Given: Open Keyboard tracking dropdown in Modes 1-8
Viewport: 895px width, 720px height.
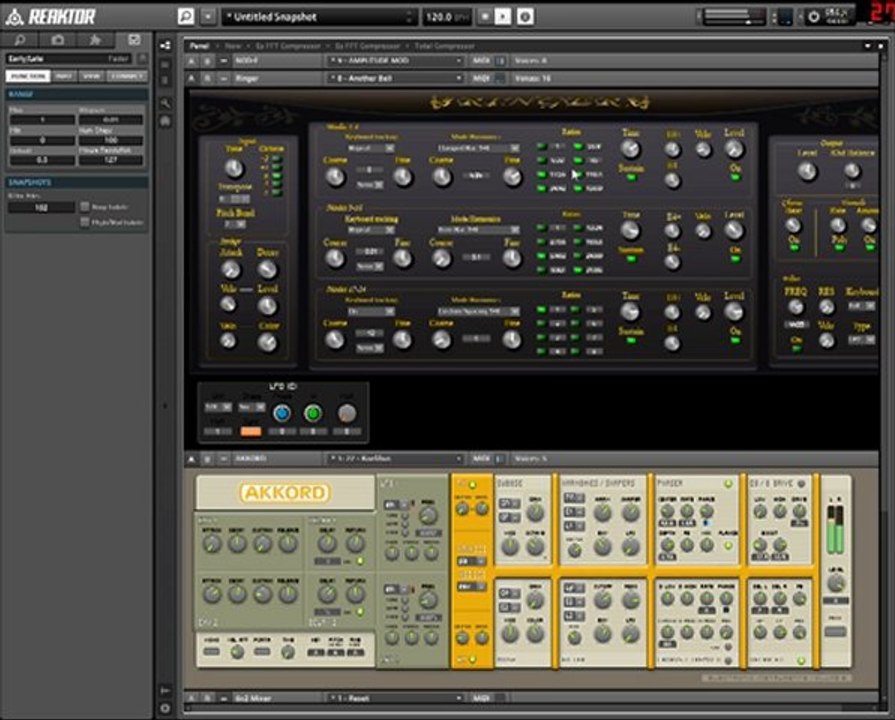Looking at the screenshot, I should click(x=370, y=148).
